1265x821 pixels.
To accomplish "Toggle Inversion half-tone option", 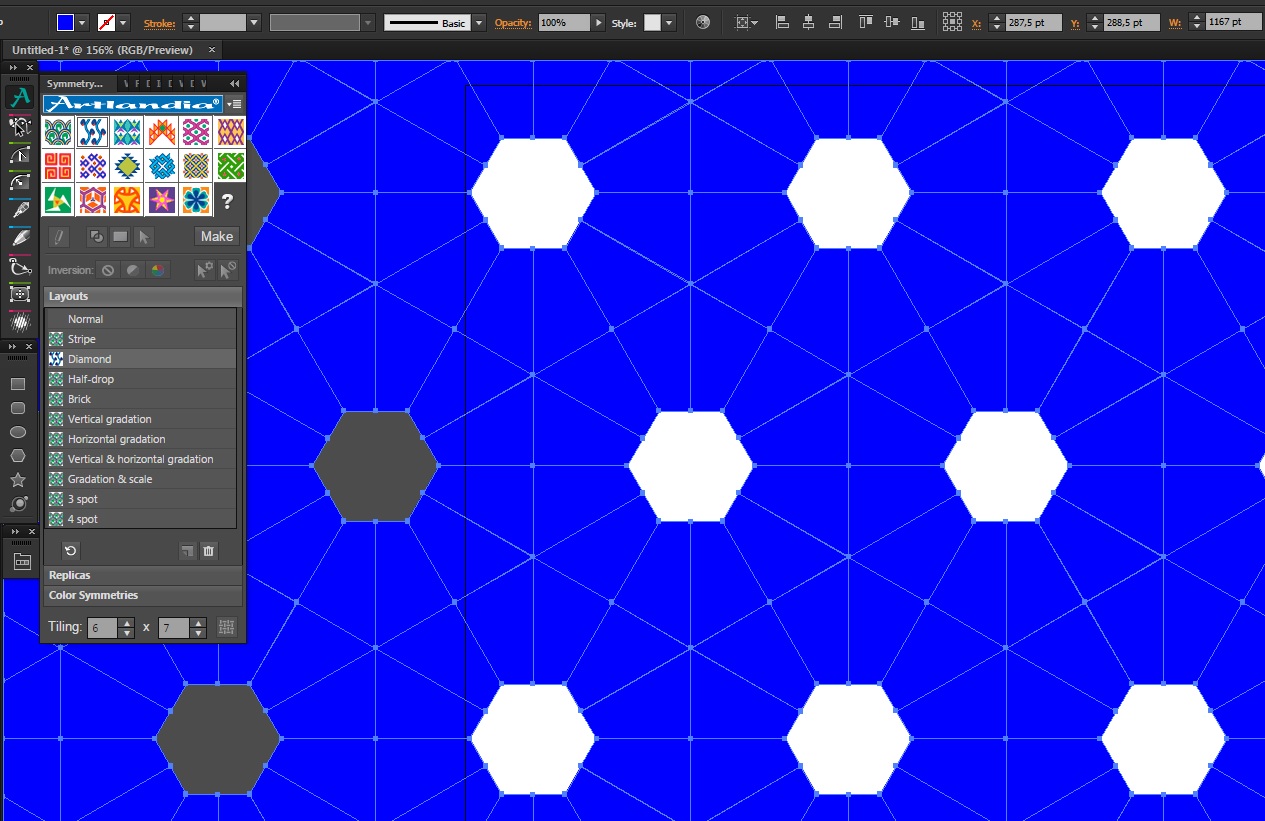I will [133, 270].
